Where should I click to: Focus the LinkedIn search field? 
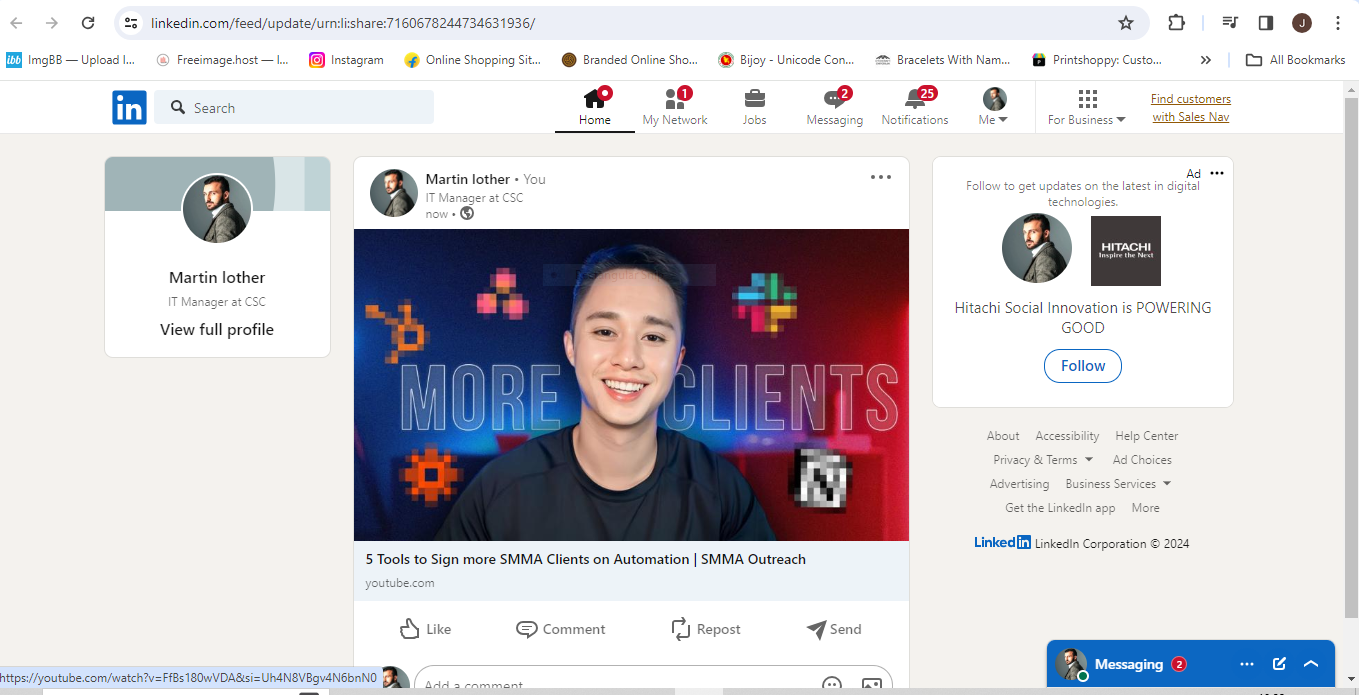click(294, 108)
